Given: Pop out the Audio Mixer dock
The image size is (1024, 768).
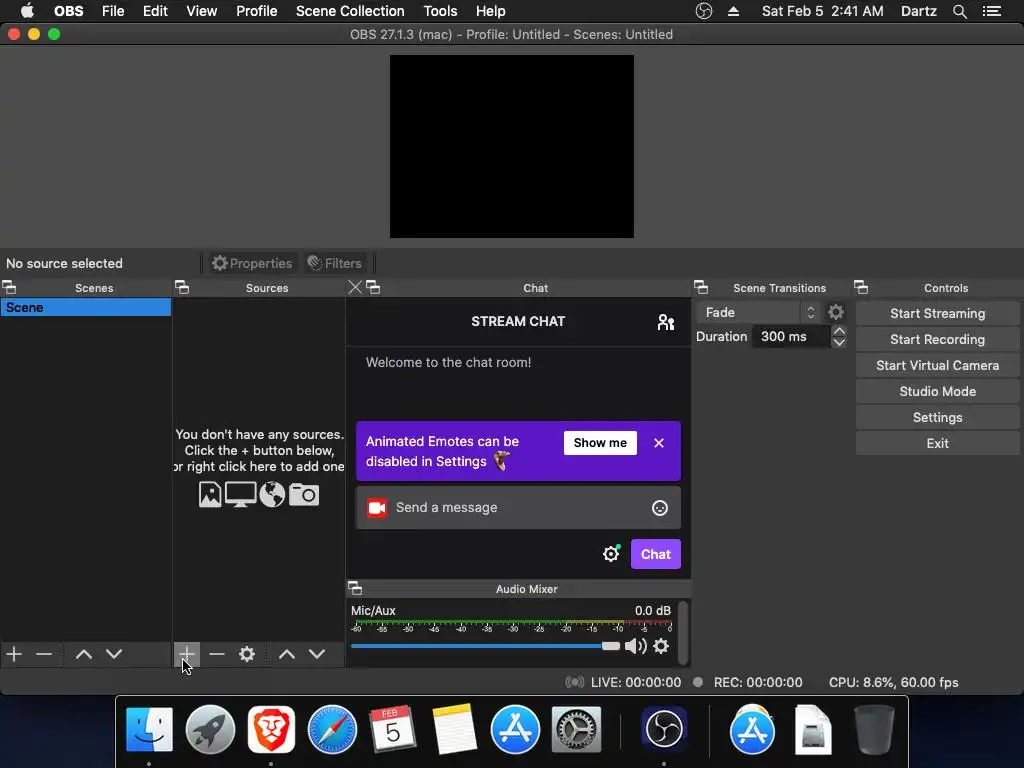Looking at the screenshot, I should tap(355, 588).
